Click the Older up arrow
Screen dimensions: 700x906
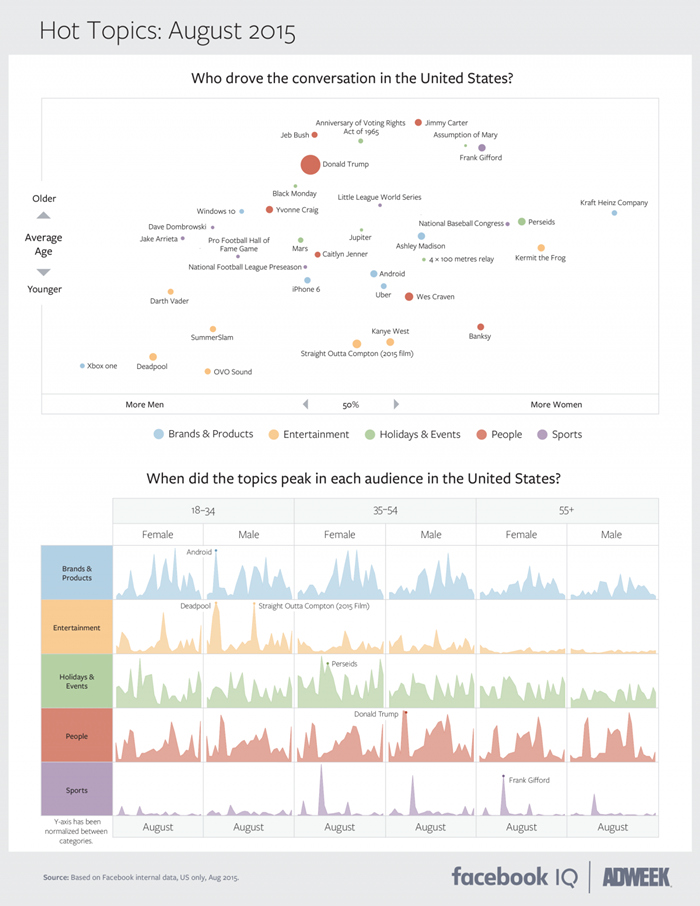44,216
